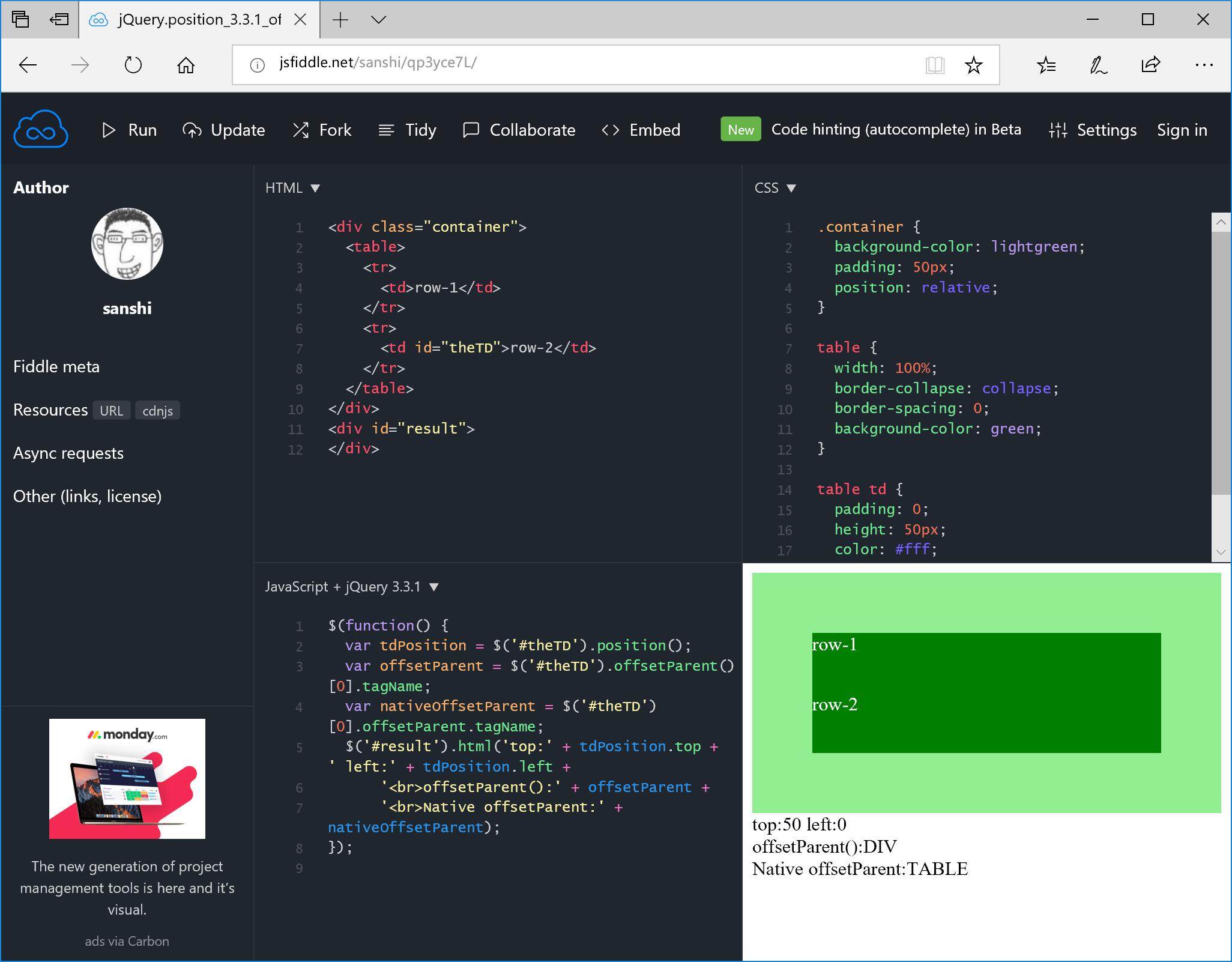Click the CSS panel scrollbar thumb
1232x962 pixels.
pos(1221,363)
